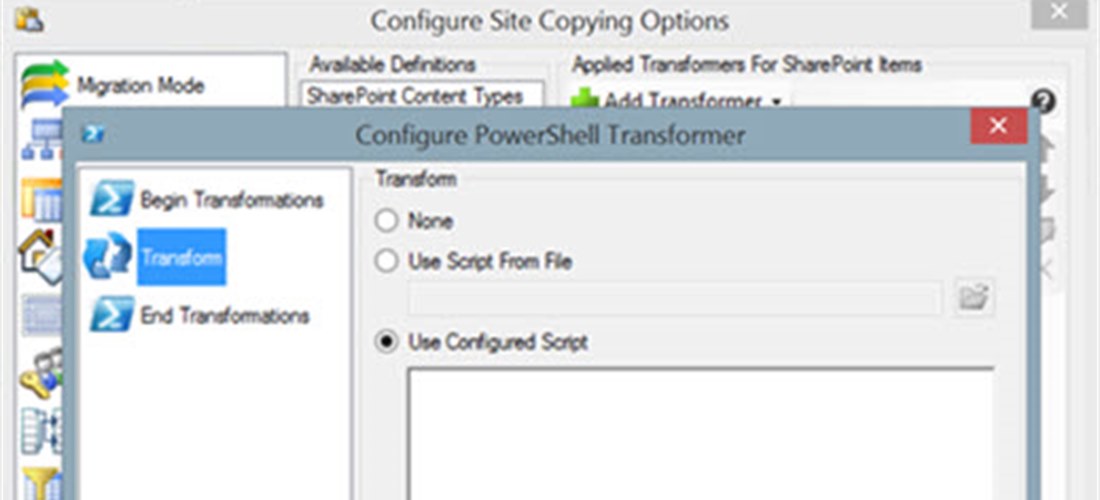Click the Add Transformer button text

pos(683,102)
